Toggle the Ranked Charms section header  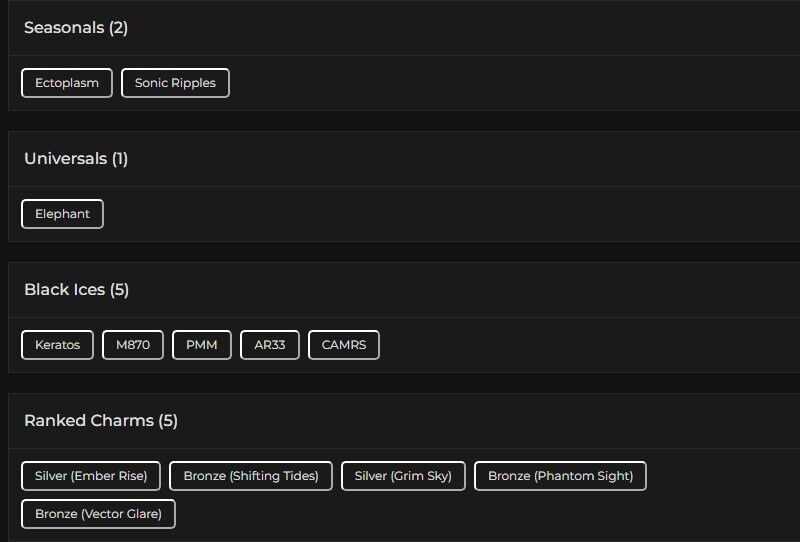pyautogui.click(x=400, y=421)
